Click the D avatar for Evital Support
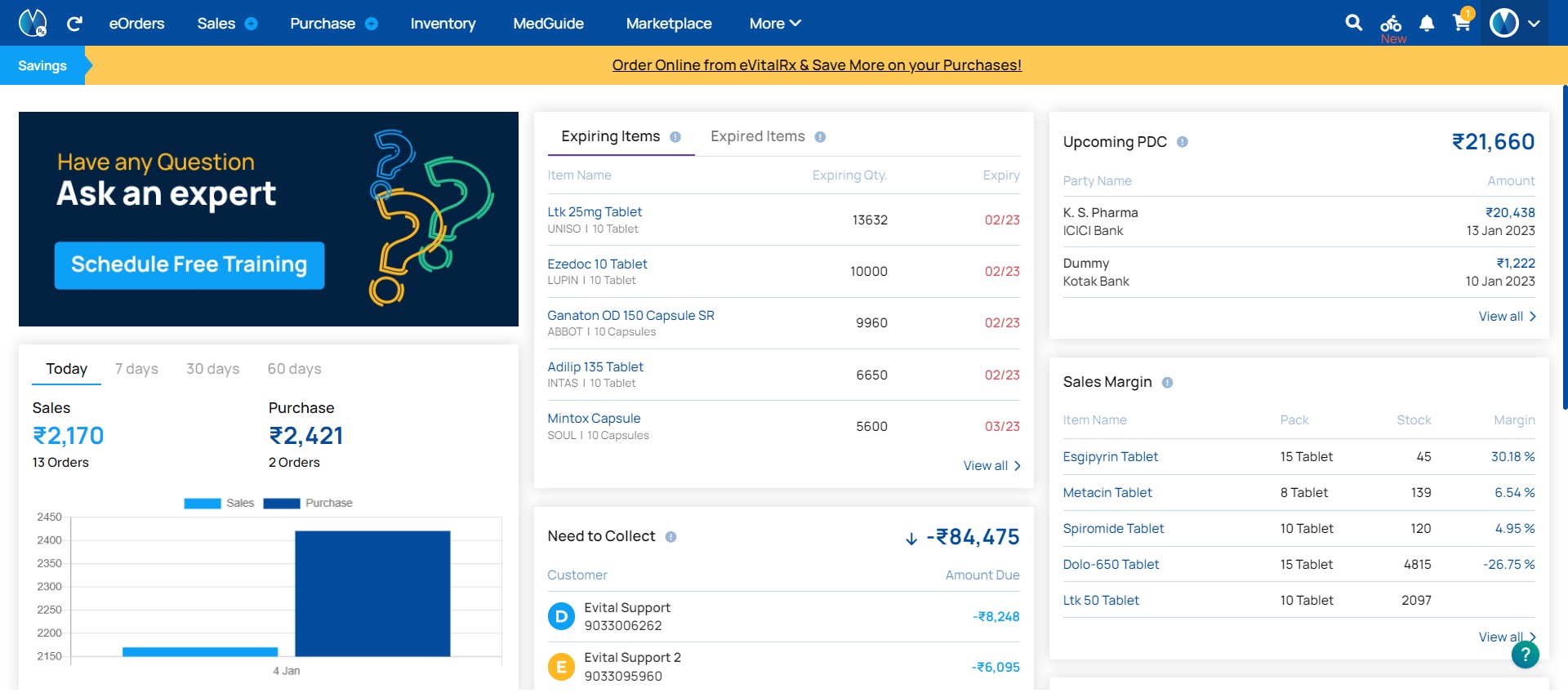The image size is (1568, 697). (x=561, y=616)
